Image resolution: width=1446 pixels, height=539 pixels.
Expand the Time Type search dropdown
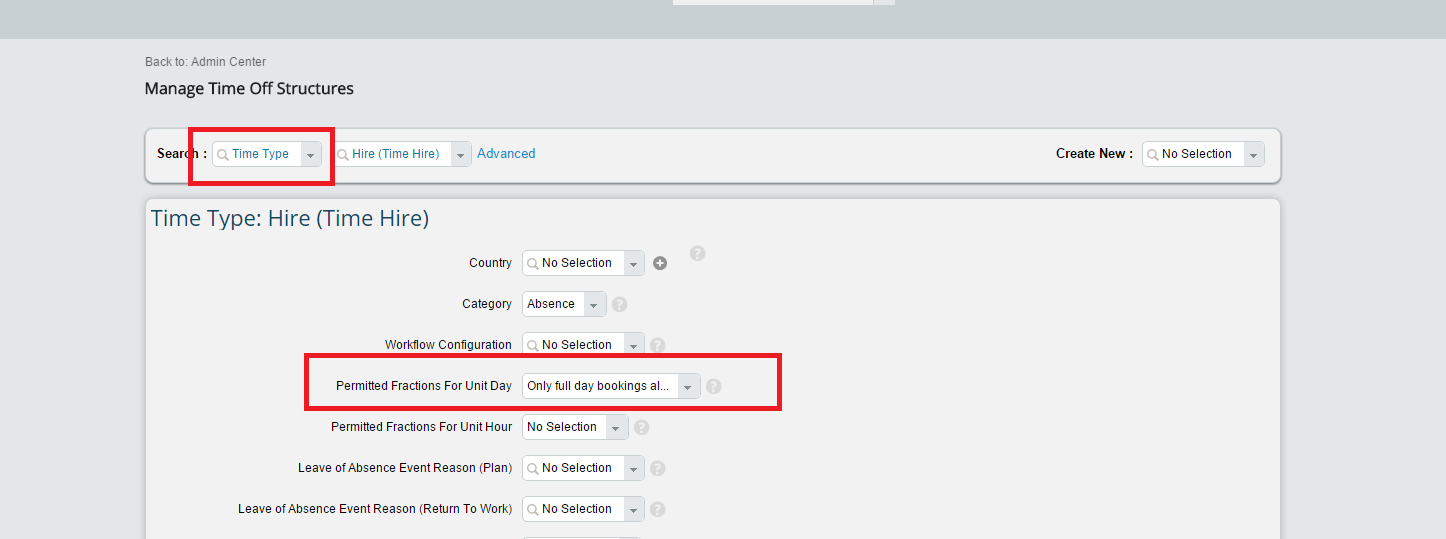(311, 154)
